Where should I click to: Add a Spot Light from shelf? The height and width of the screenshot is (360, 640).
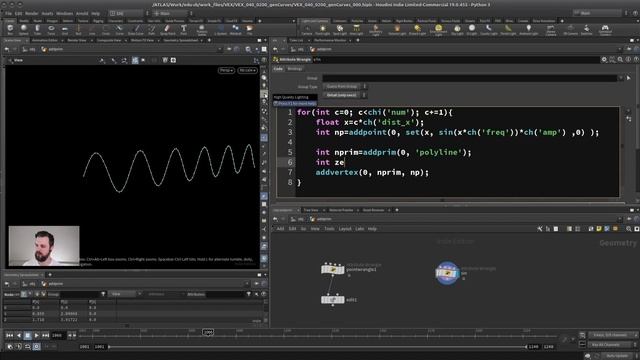tap(340, 29)
